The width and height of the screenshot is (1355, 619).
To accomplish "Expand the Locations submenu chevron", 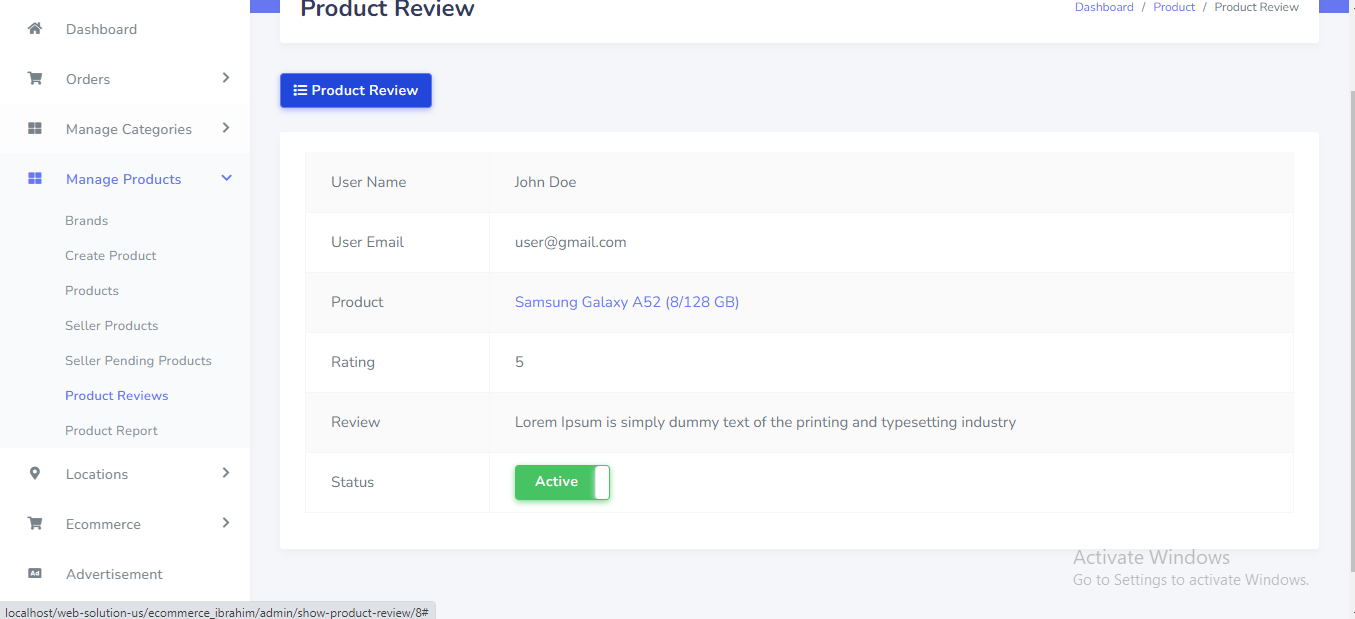I will coord(226,473).
